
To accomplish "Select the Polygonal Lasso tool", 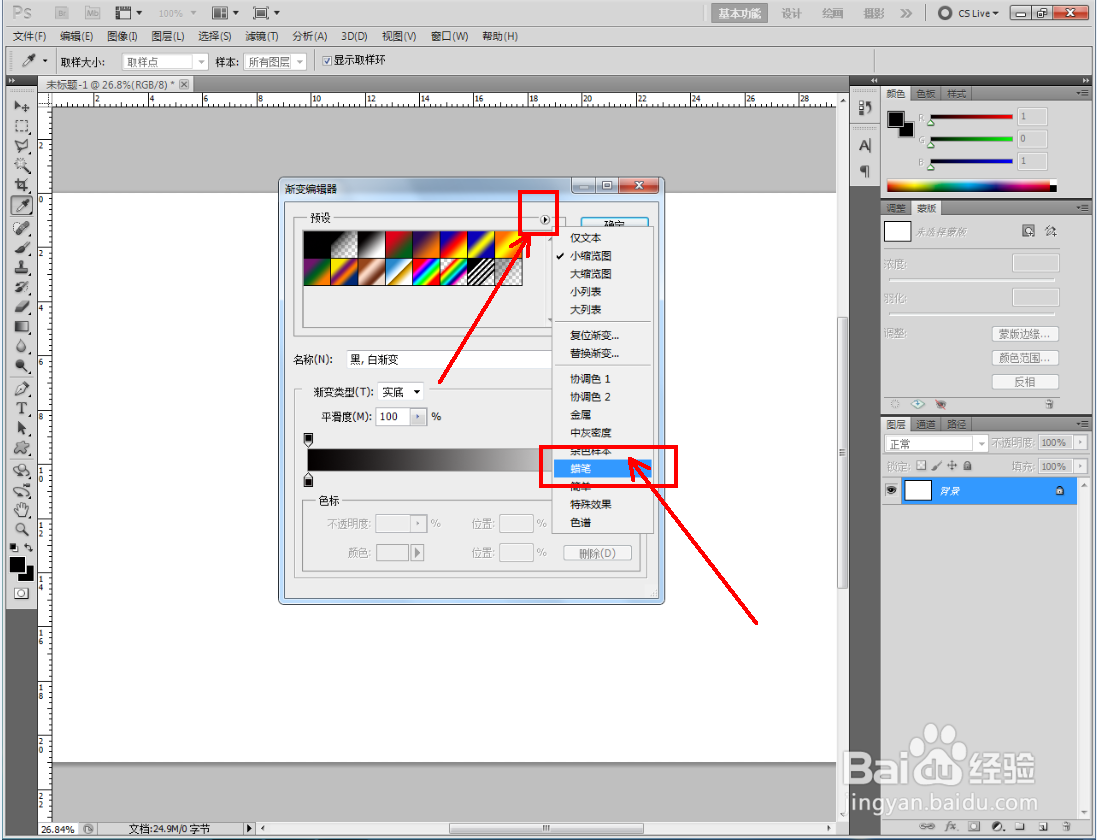I will click(x=22, y=145).
